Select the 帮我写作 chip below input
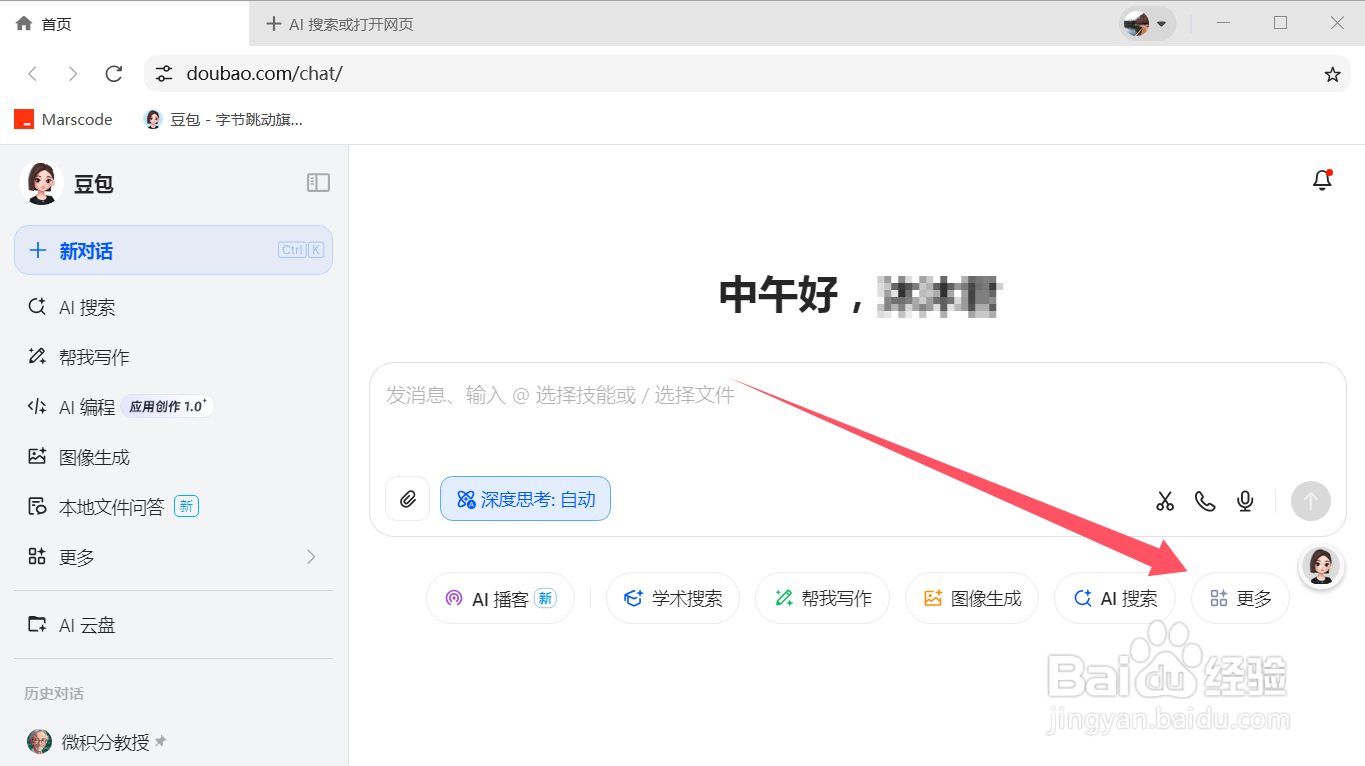This screenshot has height=766, width=1365. 822,598
